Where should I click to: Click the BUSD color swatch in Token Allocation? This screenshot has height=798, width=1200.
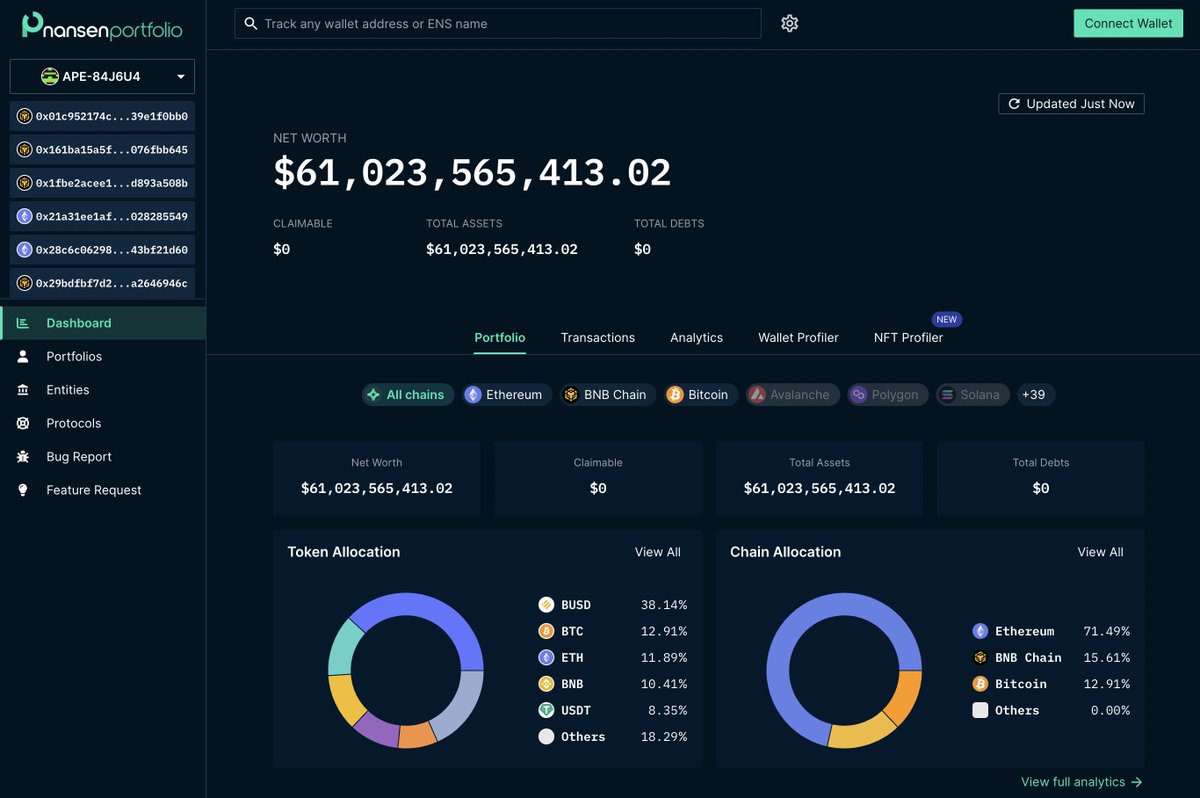click(546, 604)
